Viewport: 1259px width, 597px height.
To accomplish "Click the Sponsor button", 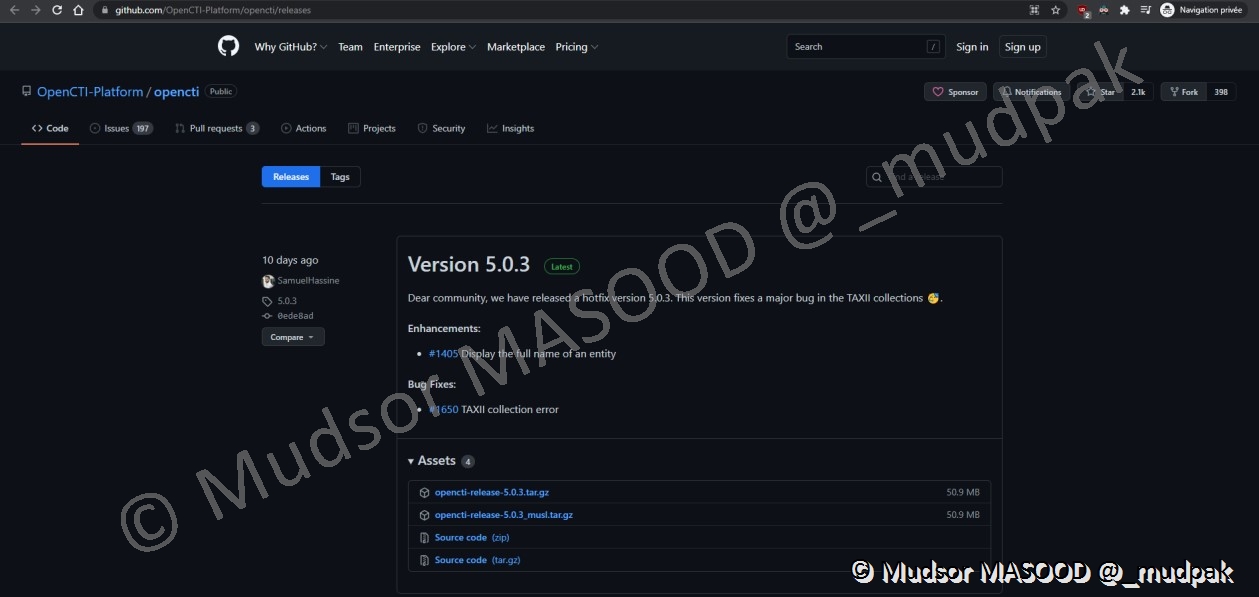I will click(x=955, y=92).
